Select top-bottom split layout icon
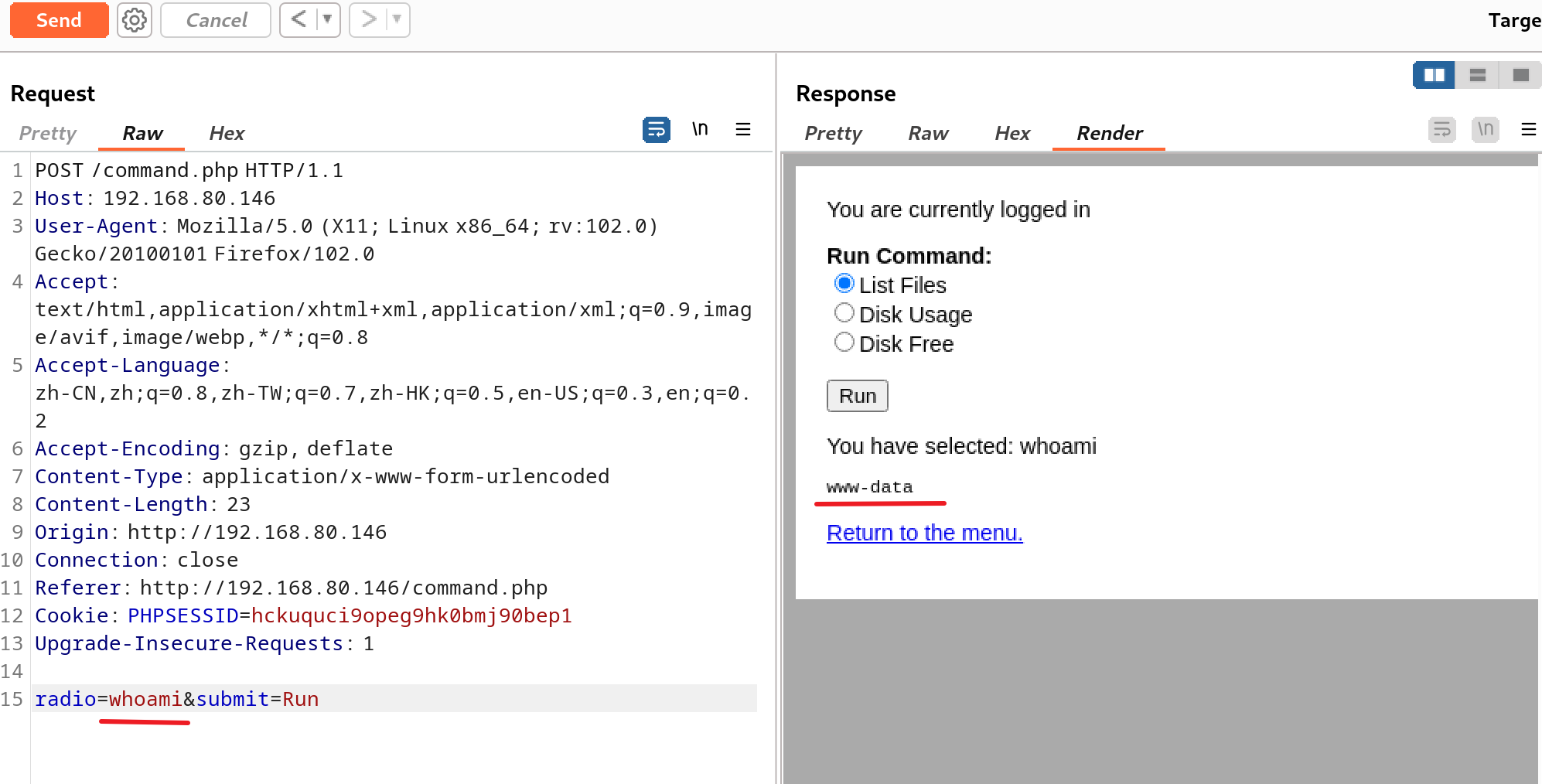Viewport: 1542px width, 784px height. (x=1478, y=75)
